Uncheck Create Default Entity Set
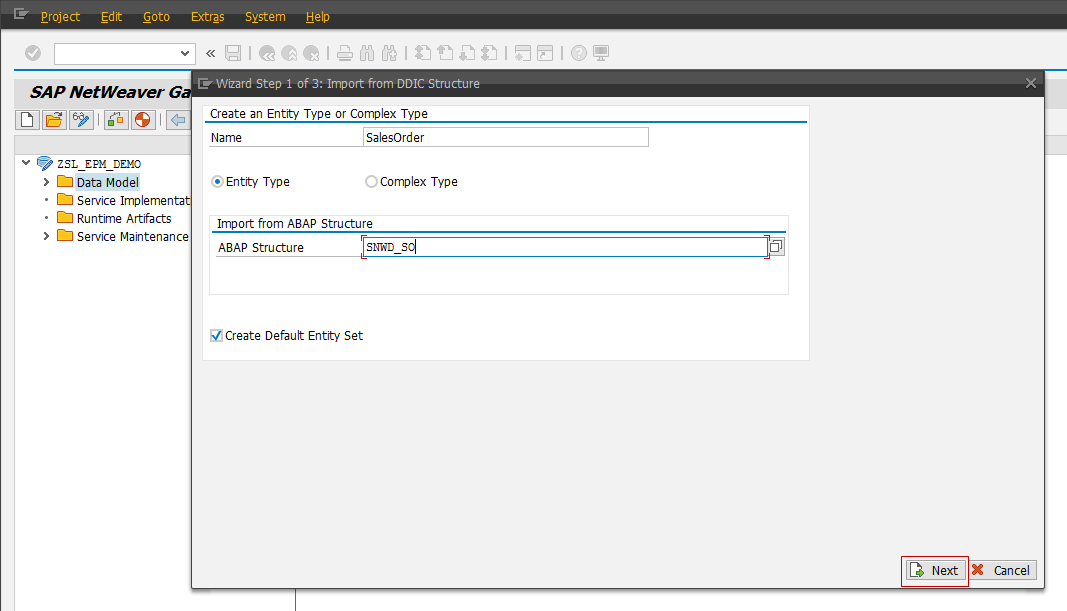 pos(216,335)
